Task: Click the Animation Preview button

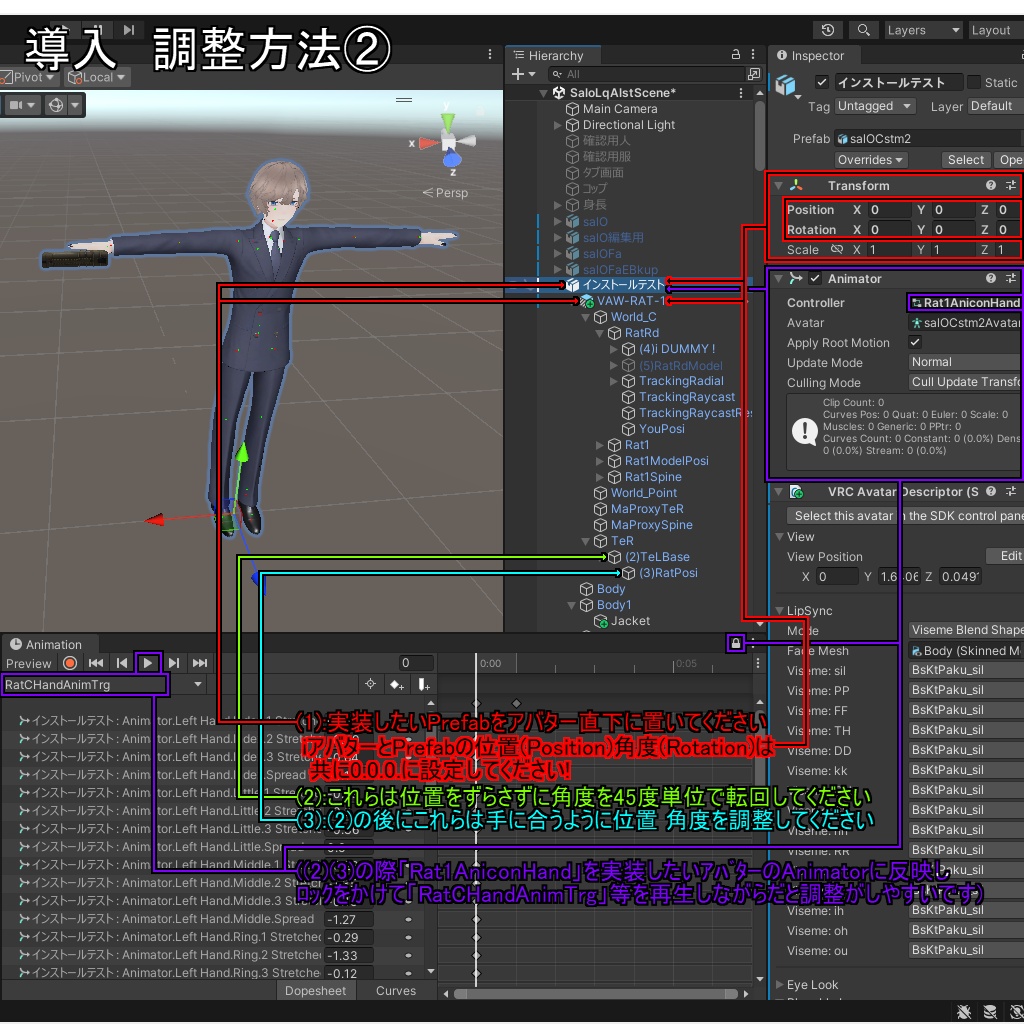Action: pos(28,664)
